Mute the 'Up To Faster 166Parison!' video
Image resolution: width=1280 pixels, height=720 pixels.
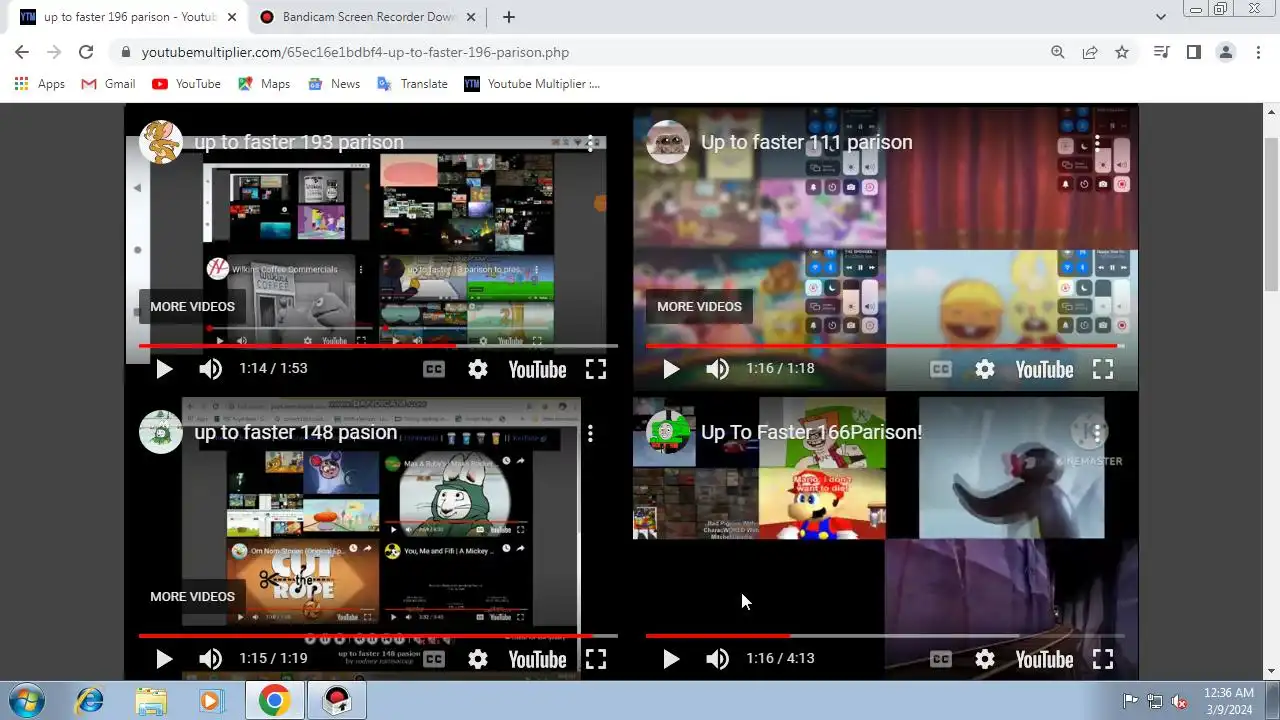pos(717,659)
